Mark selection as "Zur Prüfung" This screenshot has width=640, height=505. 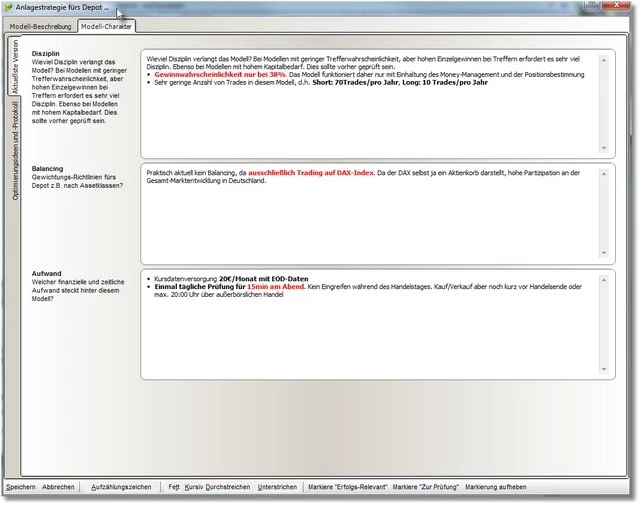(424, 487)
